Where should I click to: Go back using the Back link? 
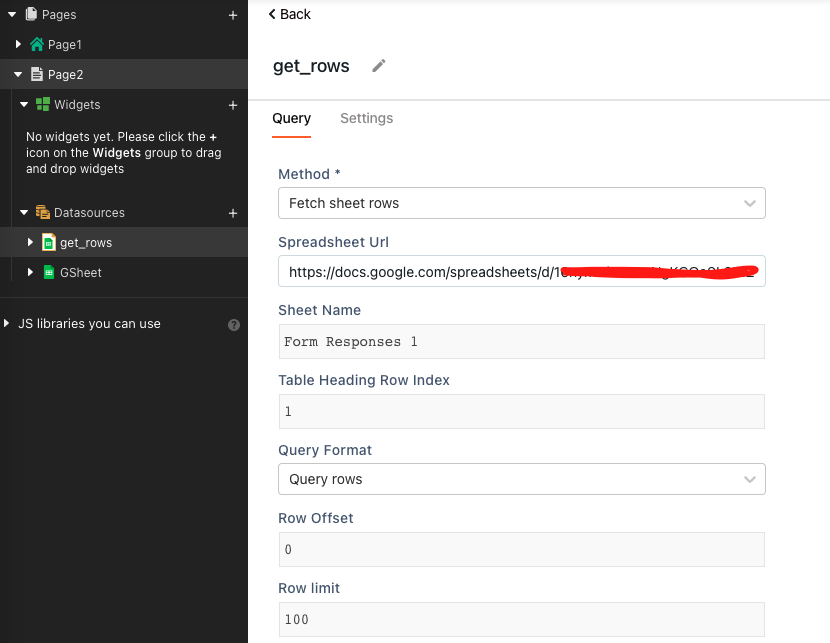(290, 14)
